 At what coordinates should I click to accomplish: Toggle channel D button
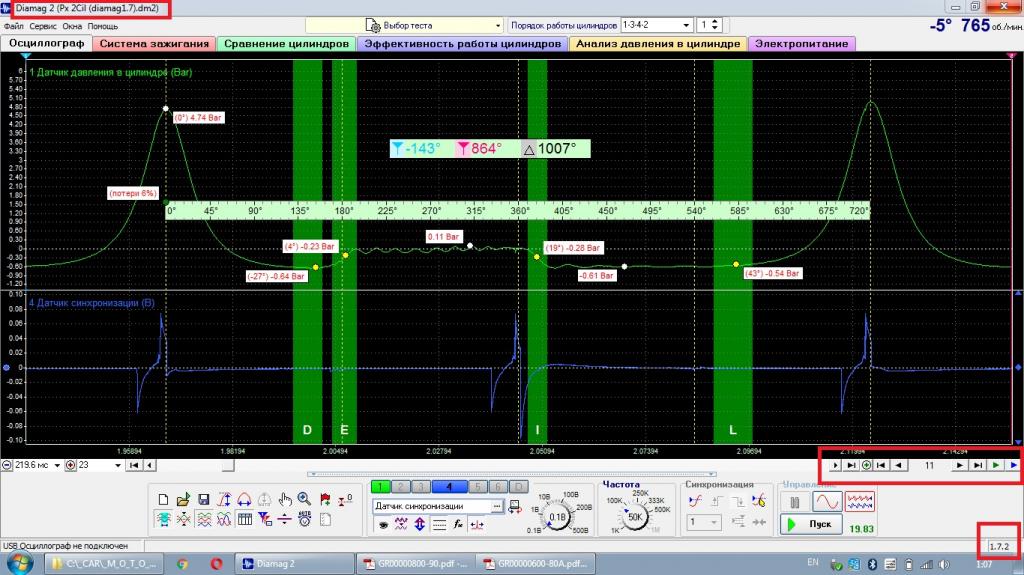point(519,487)
